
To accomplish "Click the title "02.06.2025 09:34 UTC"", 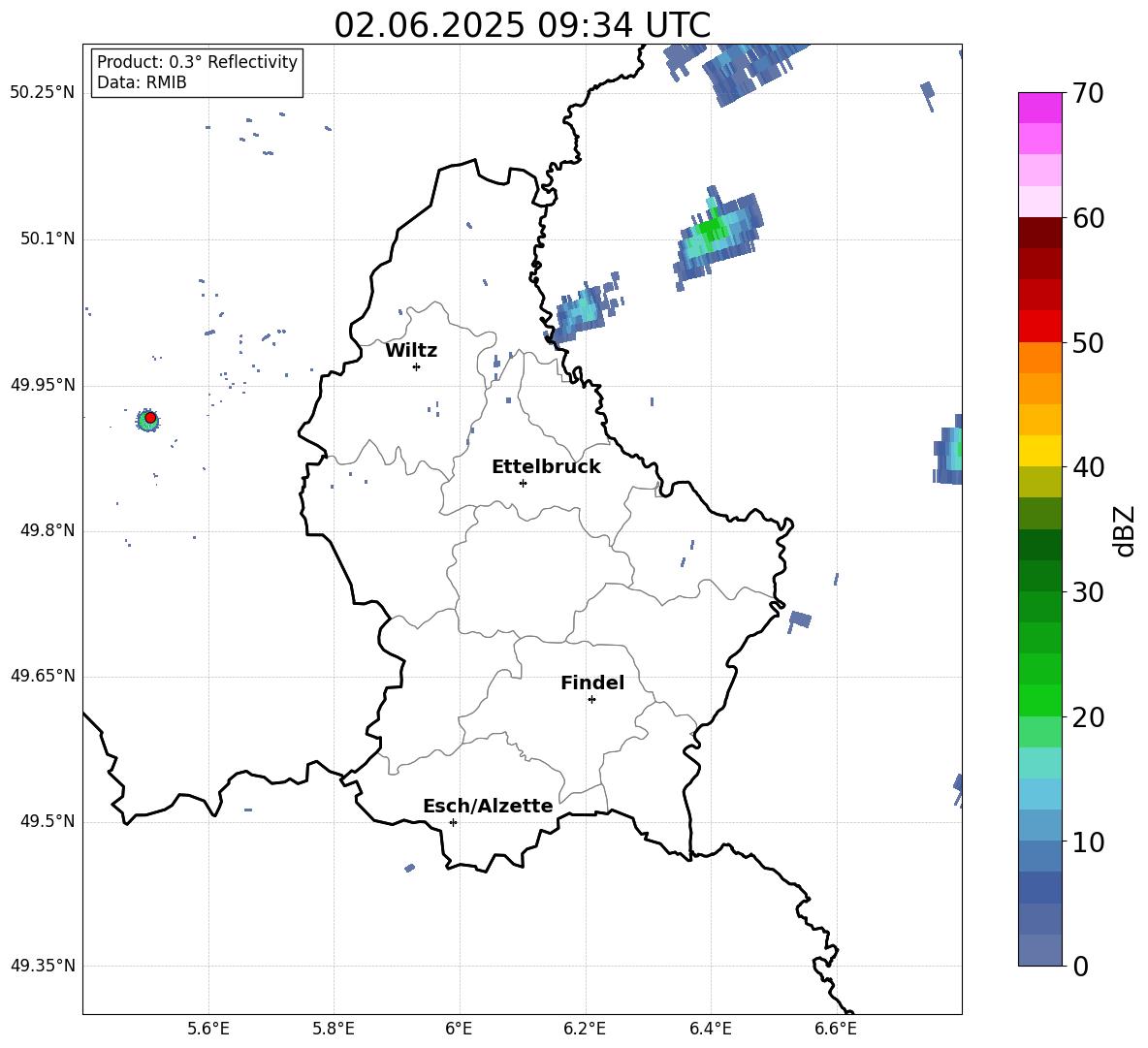I will pos(522,25).
